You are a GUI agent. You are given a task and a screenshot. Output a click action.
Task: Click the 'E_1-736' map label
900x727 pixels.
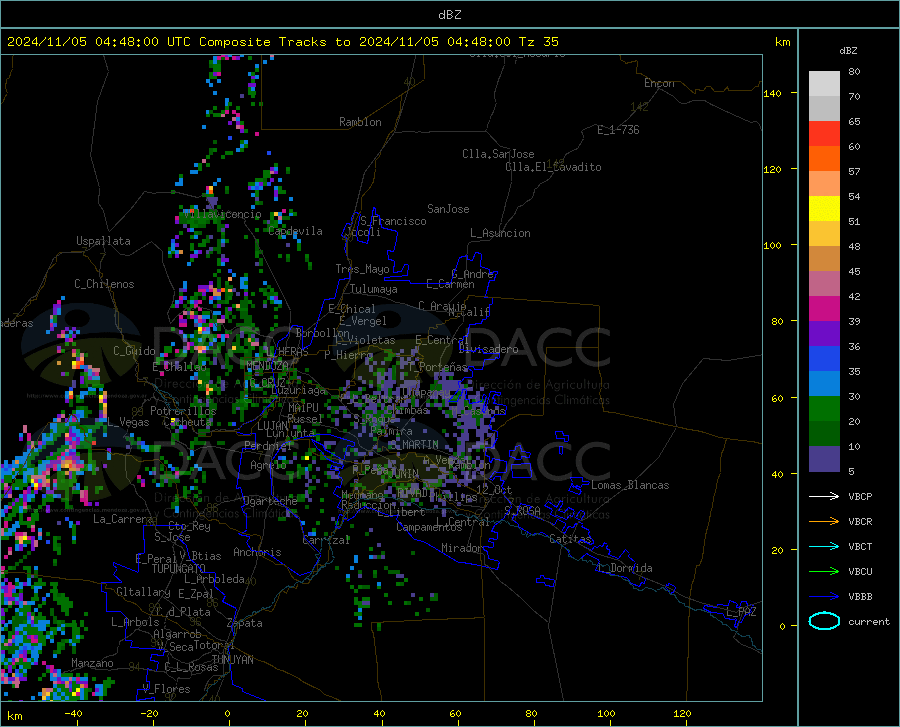click(618, 130)
